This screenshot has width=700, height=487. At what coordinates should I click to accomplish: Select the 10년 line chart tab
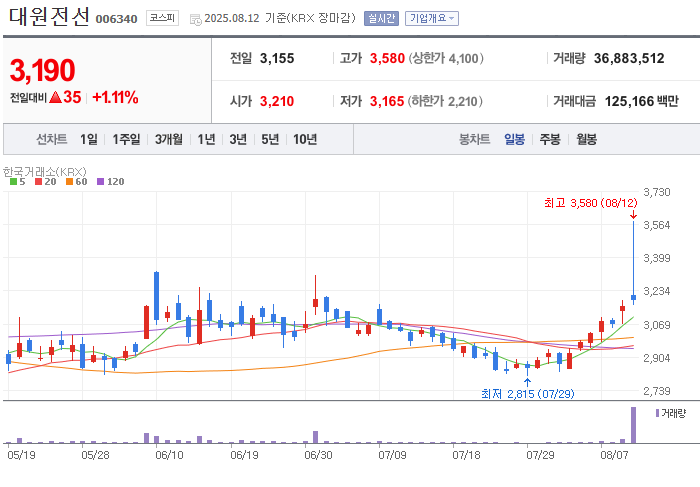305,139
